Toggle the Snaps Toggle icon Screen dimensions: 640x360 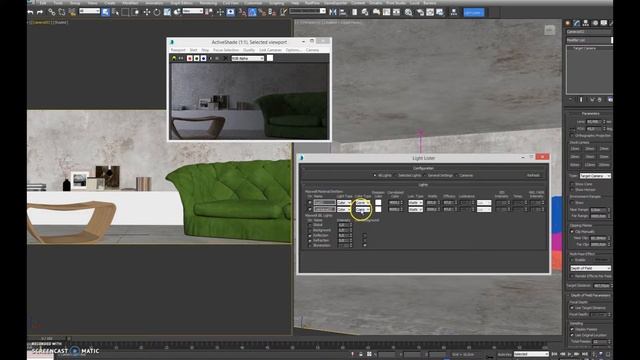[x=242, y=12]
